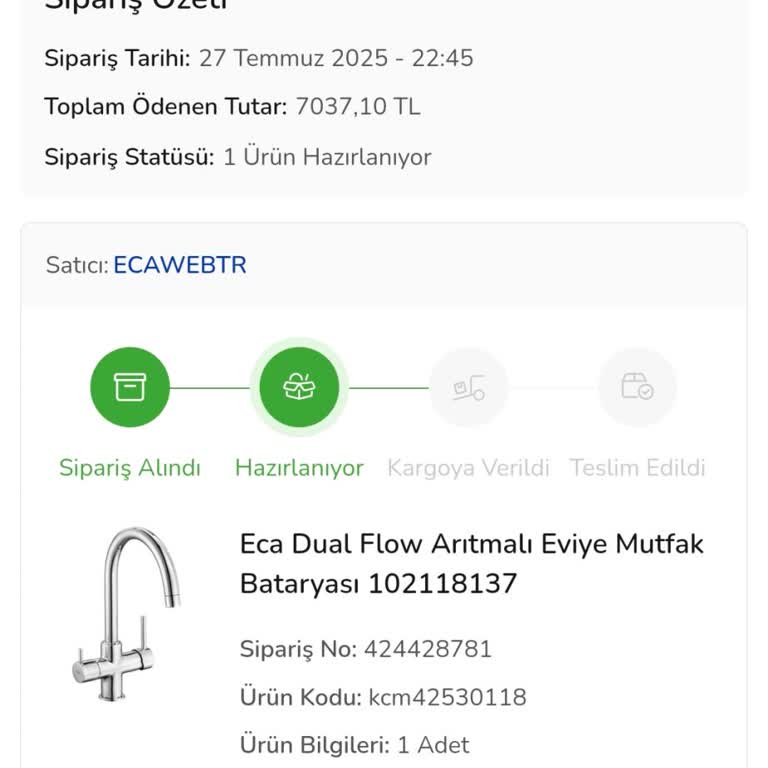Click the Teslim Edildi delivered icon

(637, 387)
